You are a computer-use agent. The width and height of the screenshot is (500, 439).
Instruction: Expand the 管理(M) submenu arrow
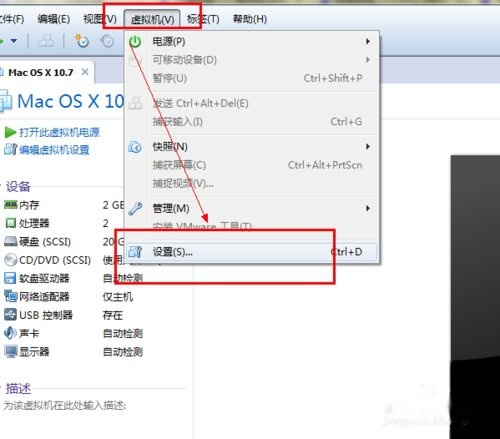[x=368, y=208]
